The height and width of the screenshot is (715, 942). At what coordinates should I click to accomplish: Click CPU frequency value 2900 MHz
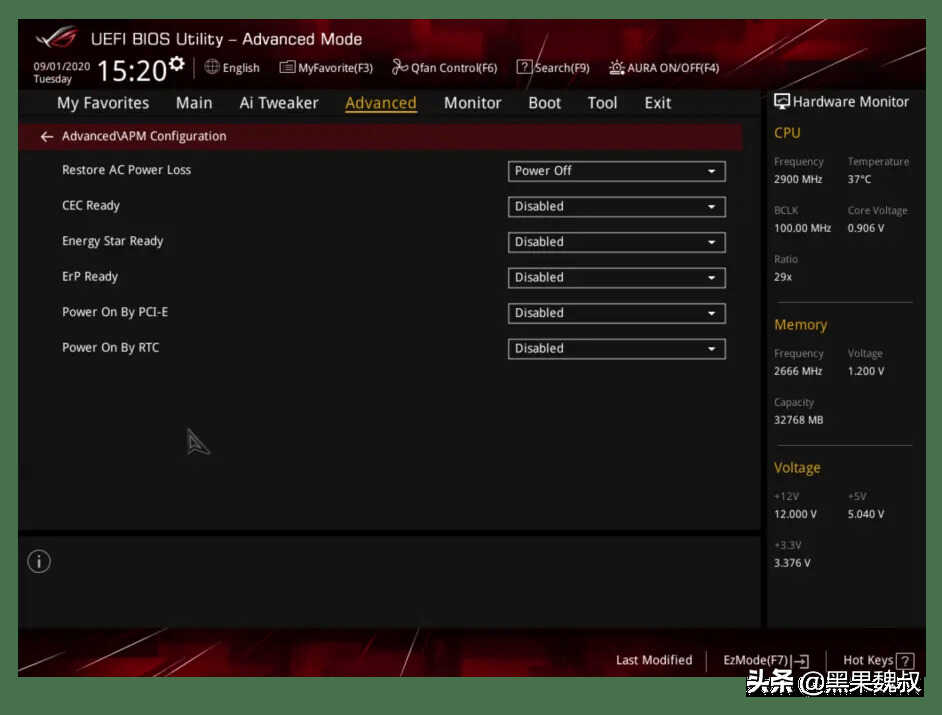[x=798, y=179]
